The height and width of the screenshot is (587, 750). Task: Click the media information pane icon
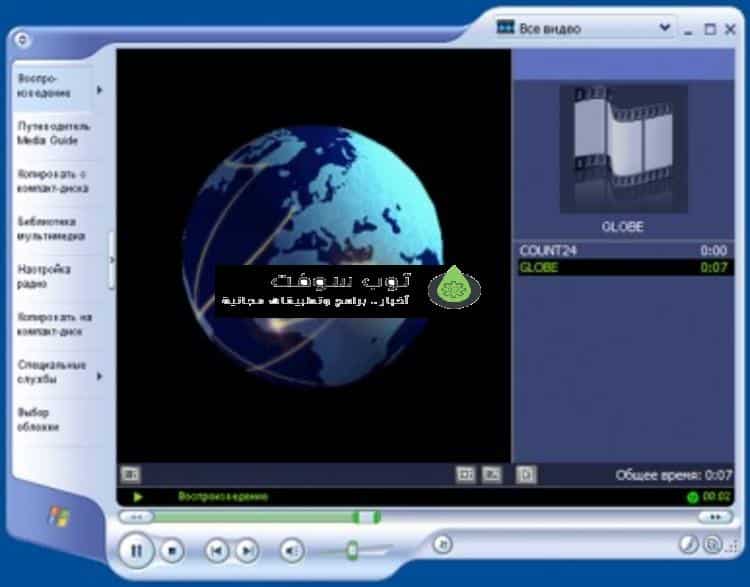coord(526,474)
